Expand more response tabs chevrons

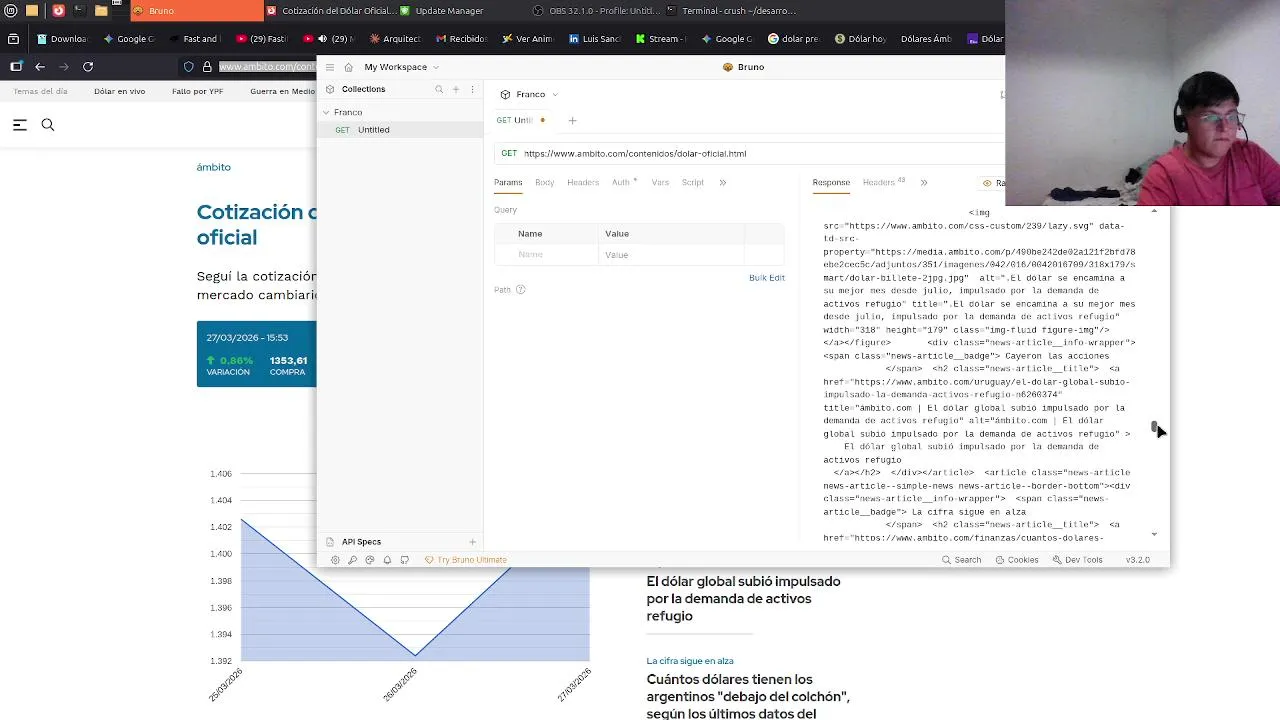click(924, 182)
